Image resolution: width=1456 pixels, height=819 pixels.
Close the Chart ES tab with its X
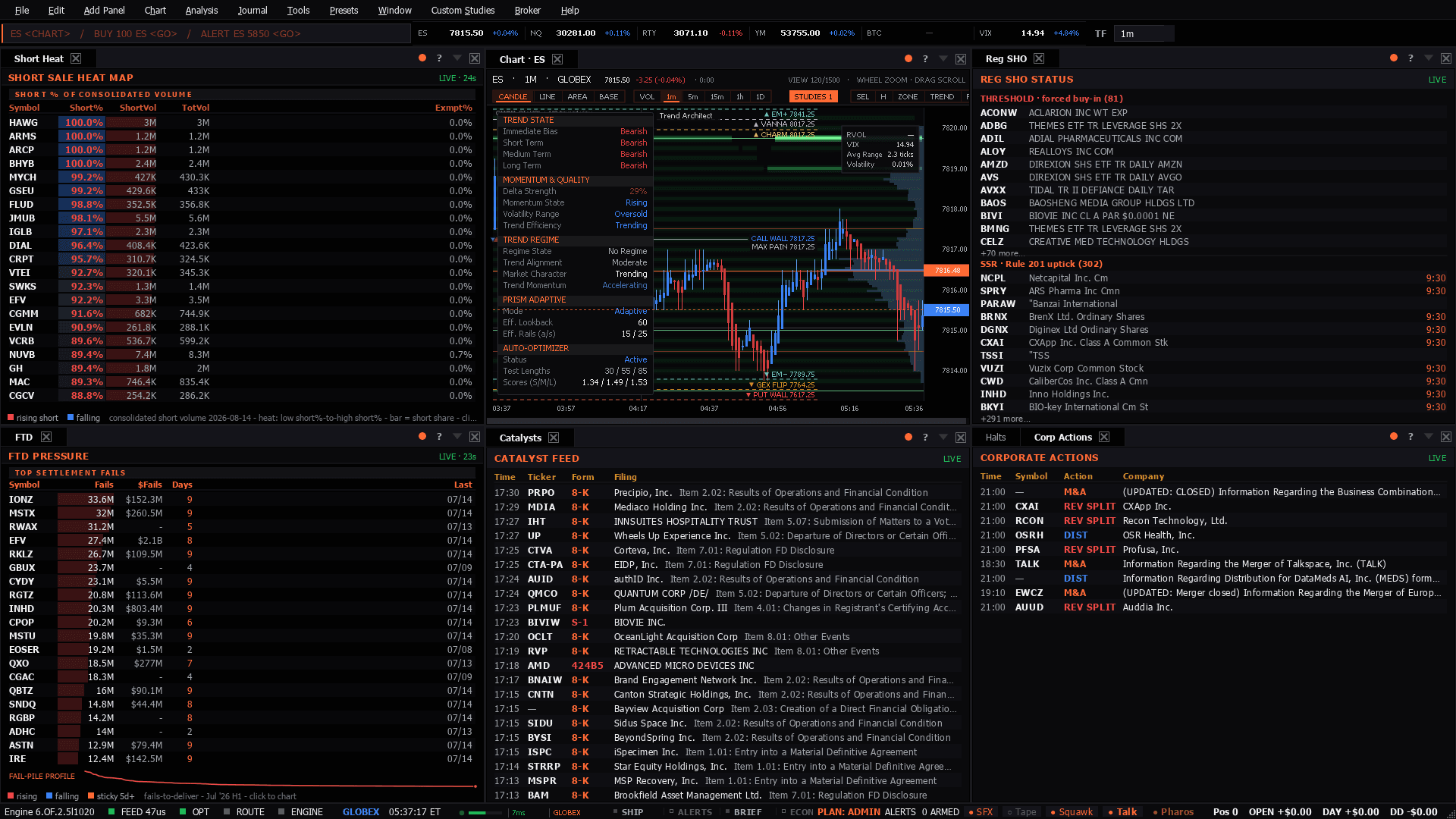tap(557, 59)
